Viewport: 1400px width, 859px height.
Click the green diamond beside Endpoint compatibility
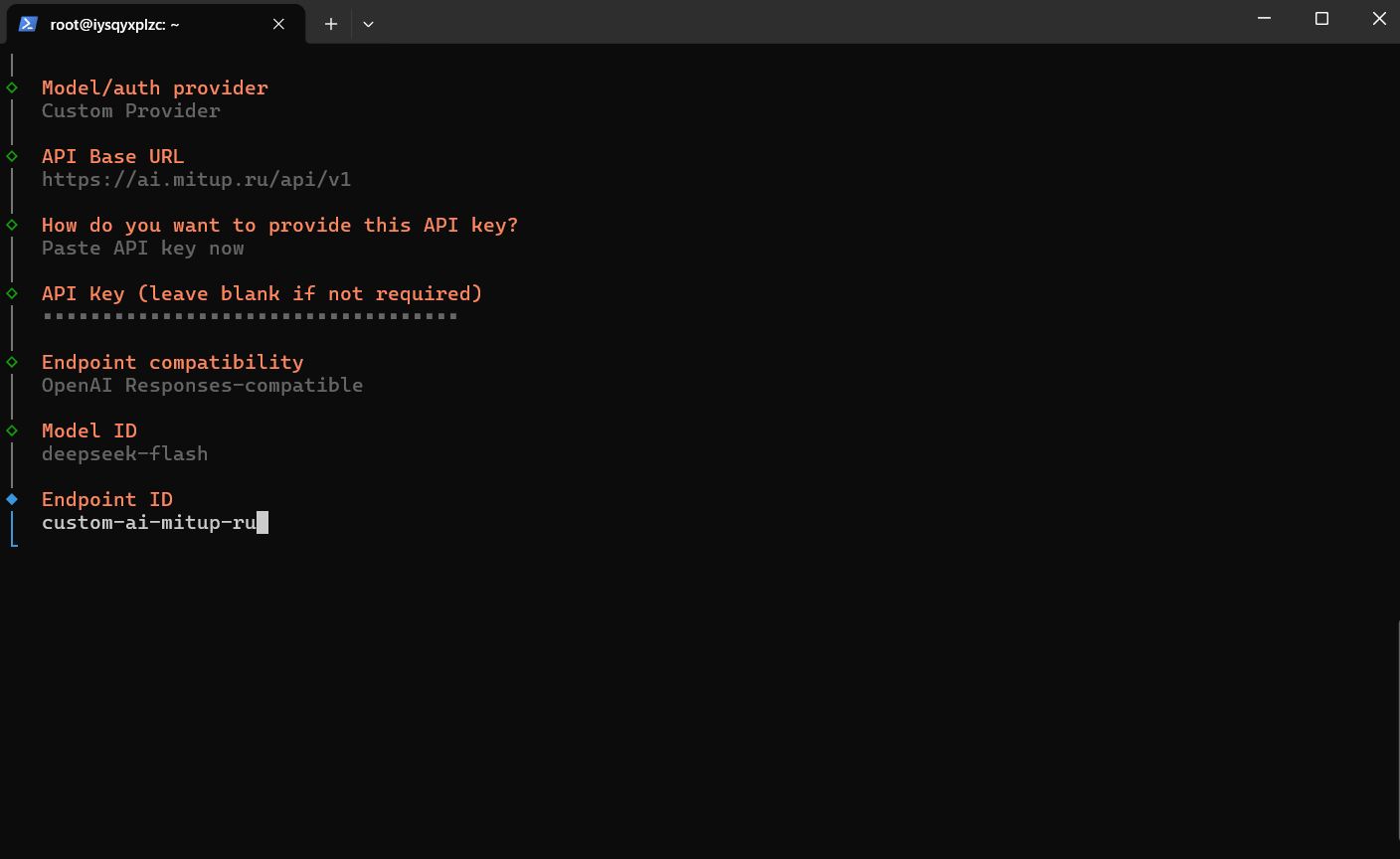pyautogui.click(x=12, y=362)
